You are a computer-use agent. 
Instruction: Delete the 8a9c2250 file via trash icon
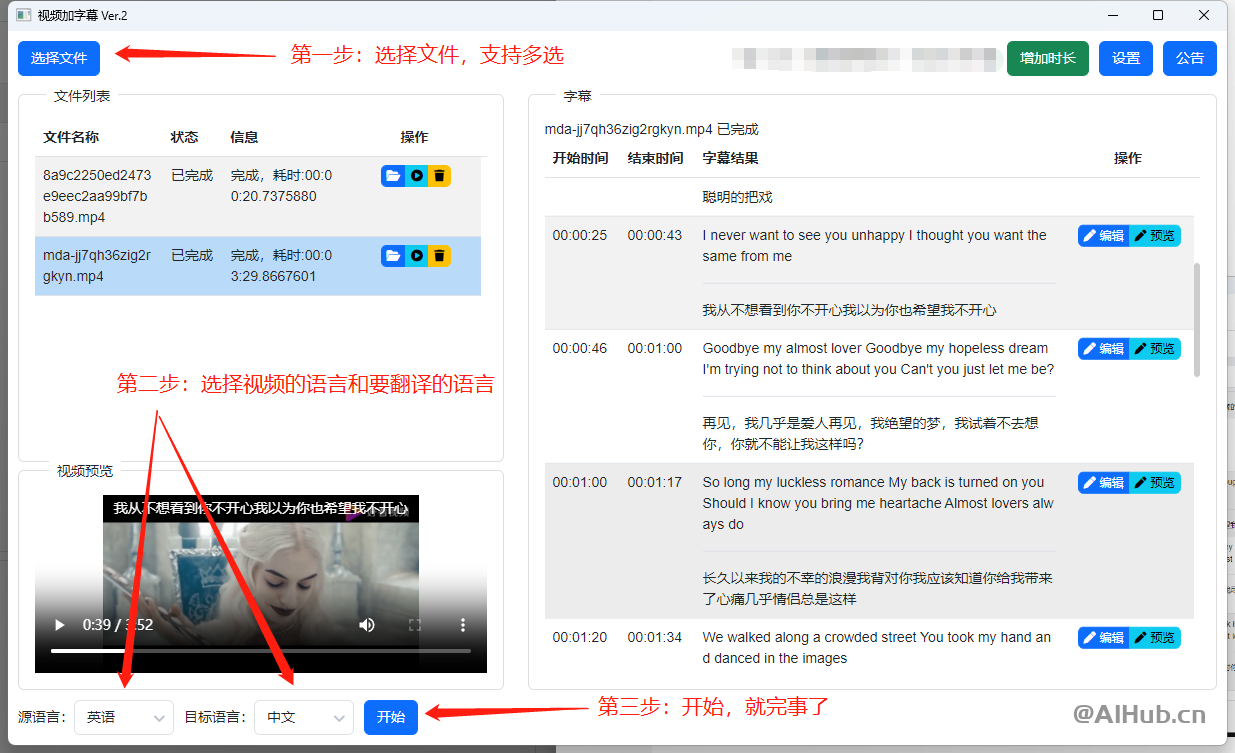coord(439,175)
